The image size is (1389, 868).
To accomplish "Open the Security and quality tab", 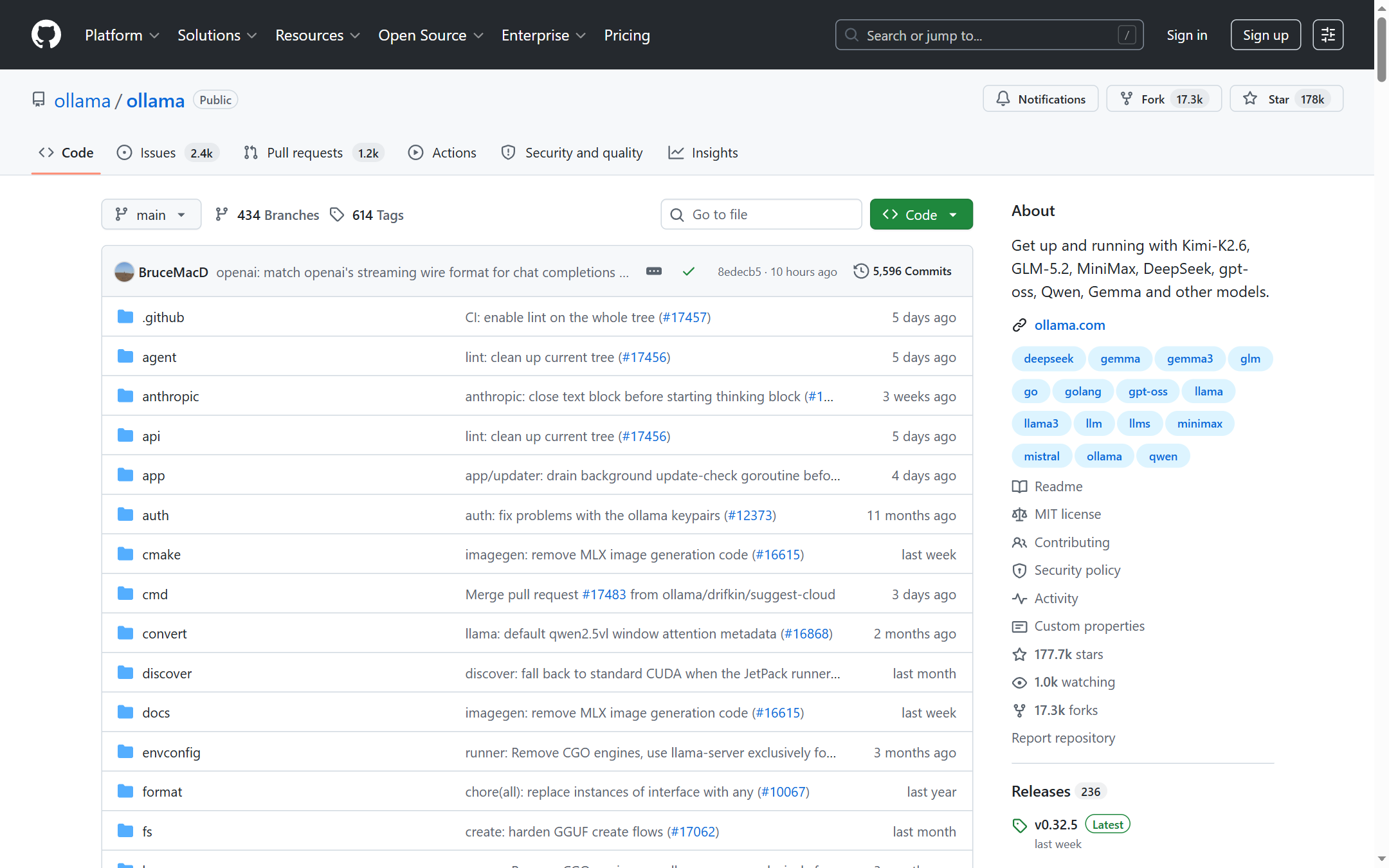I will click(x=572, y=153).
